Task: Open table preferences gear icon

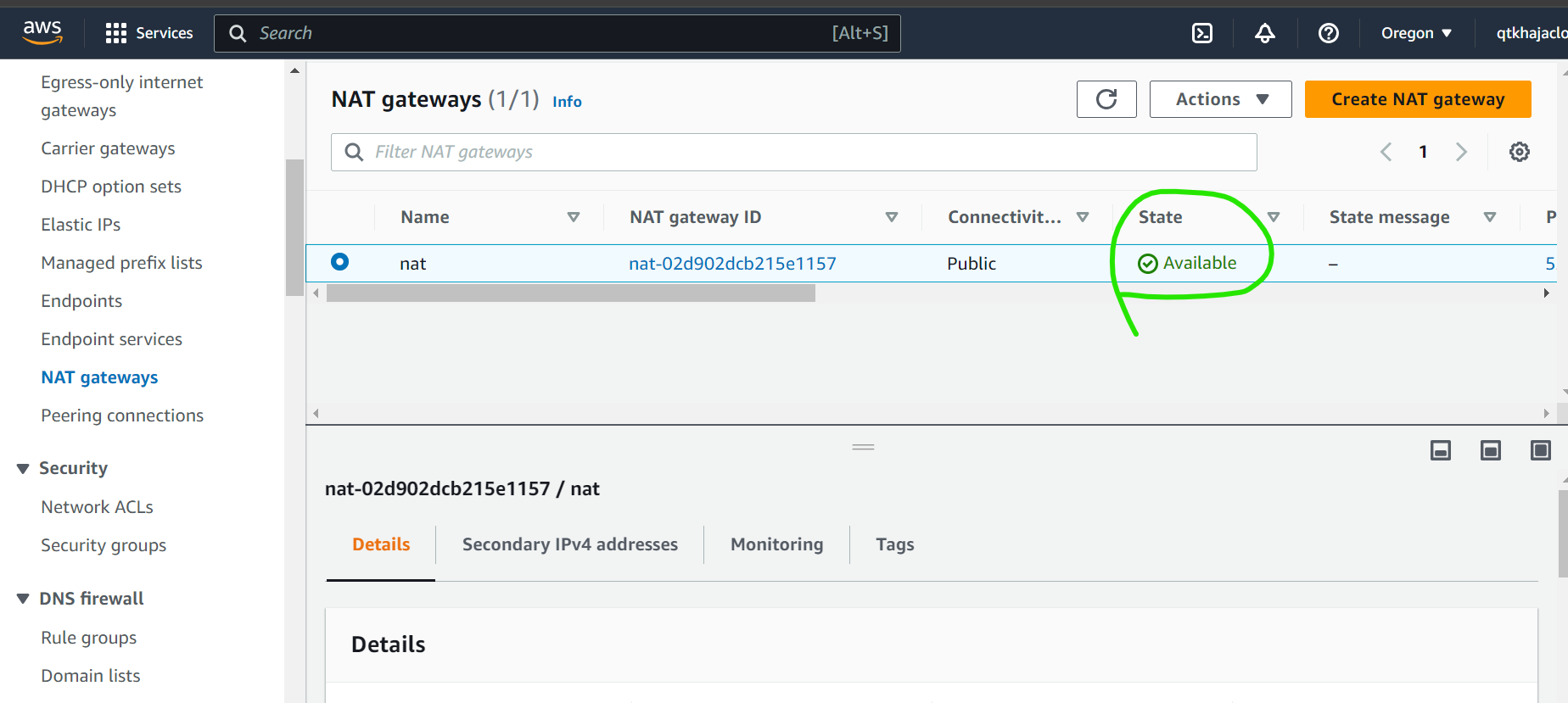Action: click(x=1519, y=152)
